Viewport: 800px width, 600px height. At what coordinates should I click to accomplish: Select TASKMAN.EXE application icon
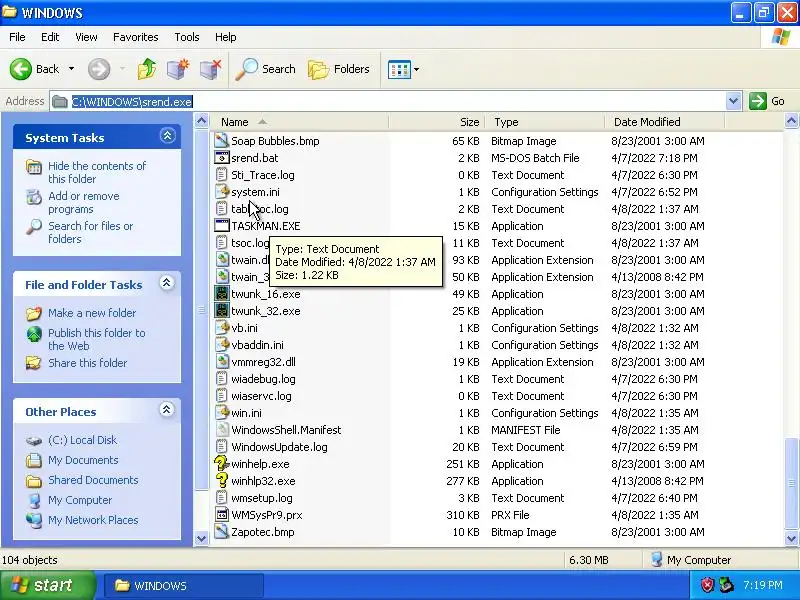[x=221, y=226]
